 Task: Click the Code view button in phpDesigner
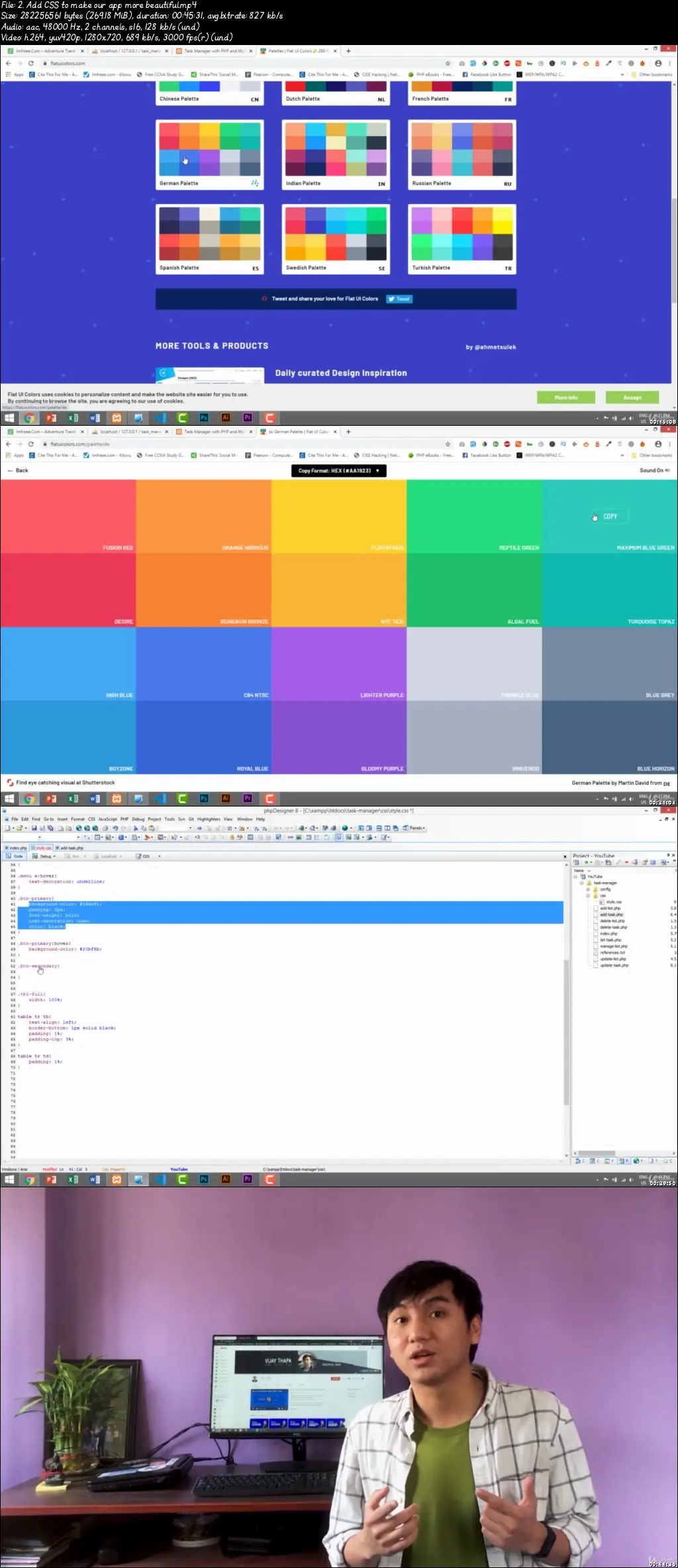coord(15,856)
